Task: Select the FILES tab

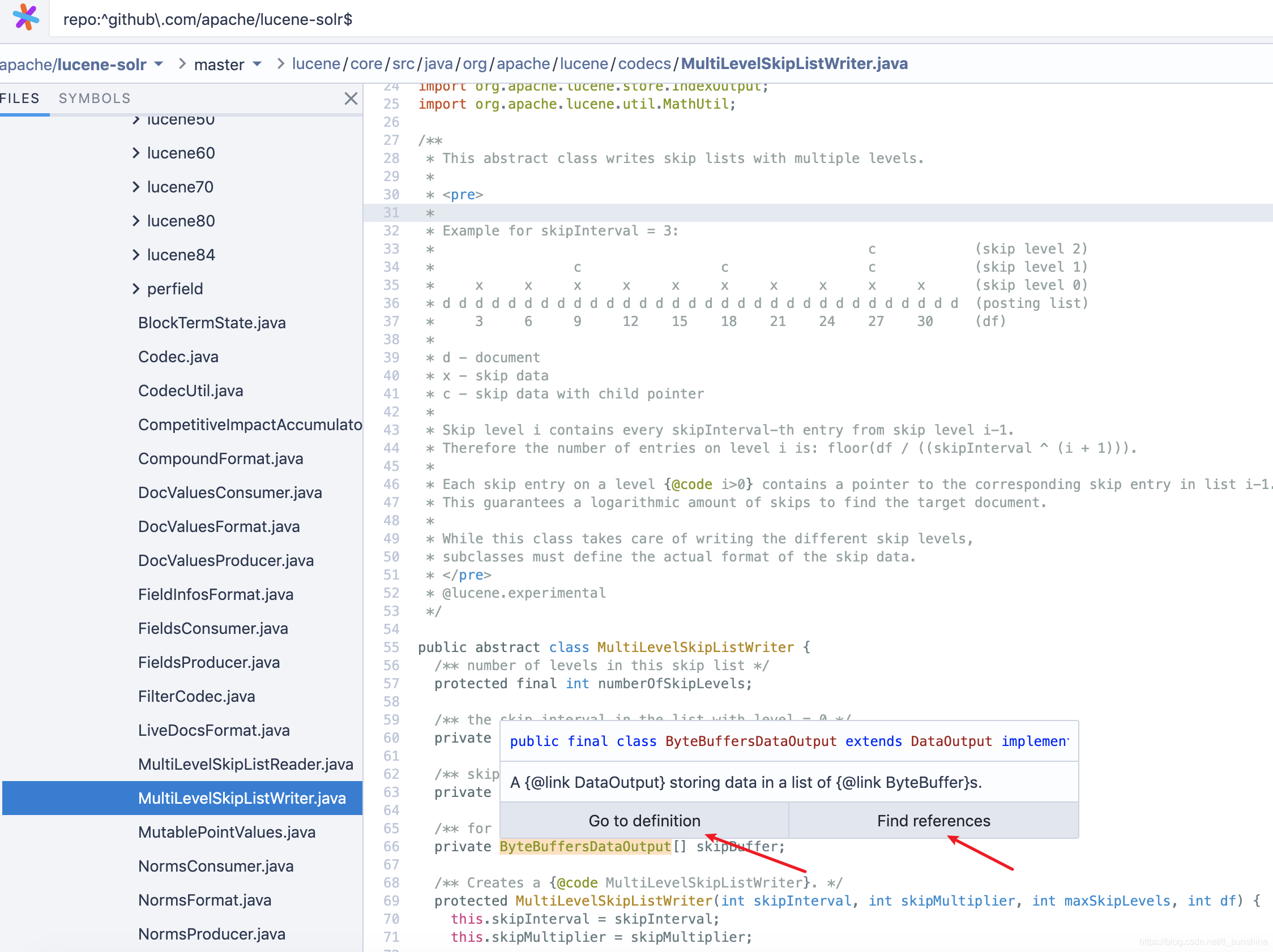Action: click(x=20, y=98)
